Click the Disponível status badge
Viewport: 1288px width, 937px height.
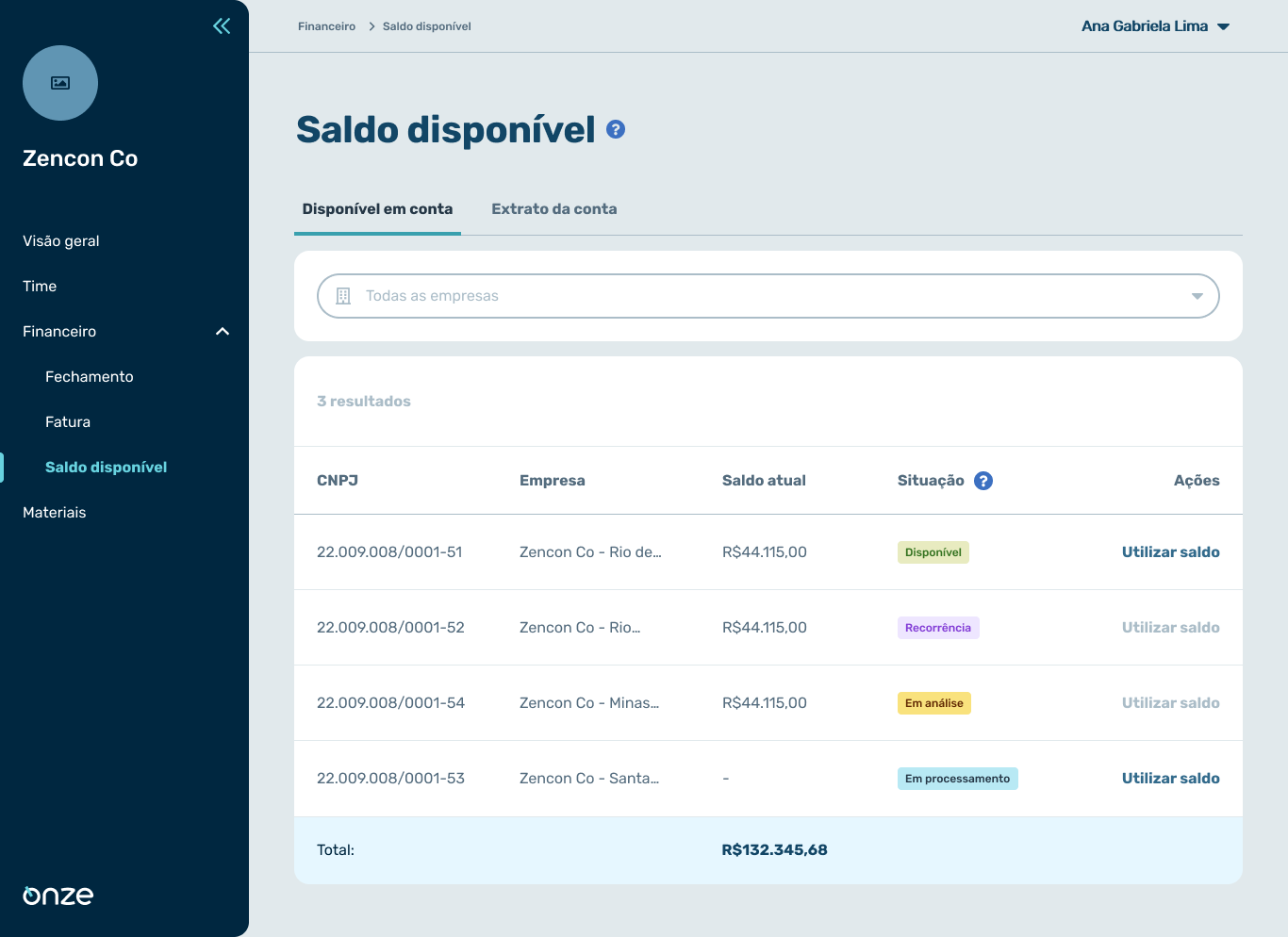[933, 551]
